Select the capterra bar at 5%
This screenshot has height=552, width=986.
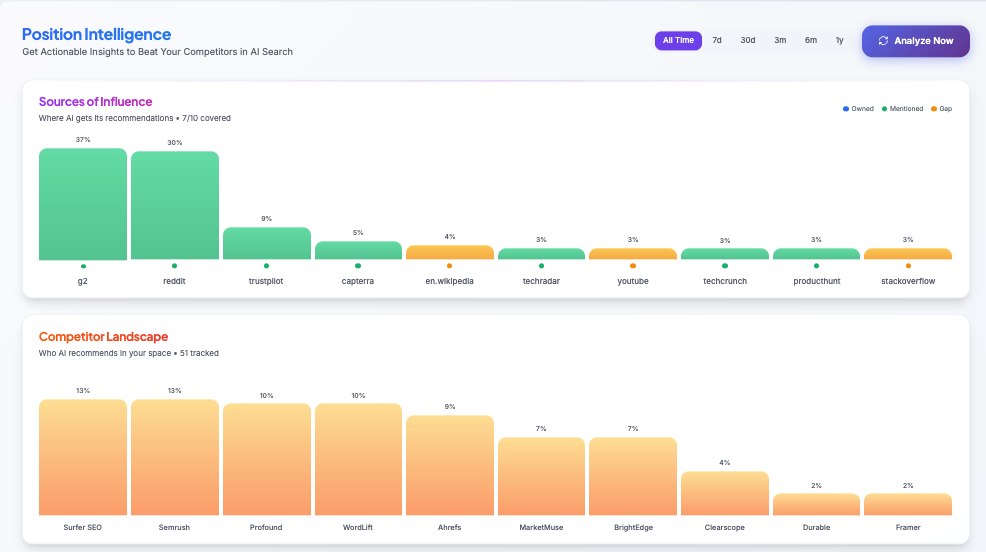click(358, 250)
